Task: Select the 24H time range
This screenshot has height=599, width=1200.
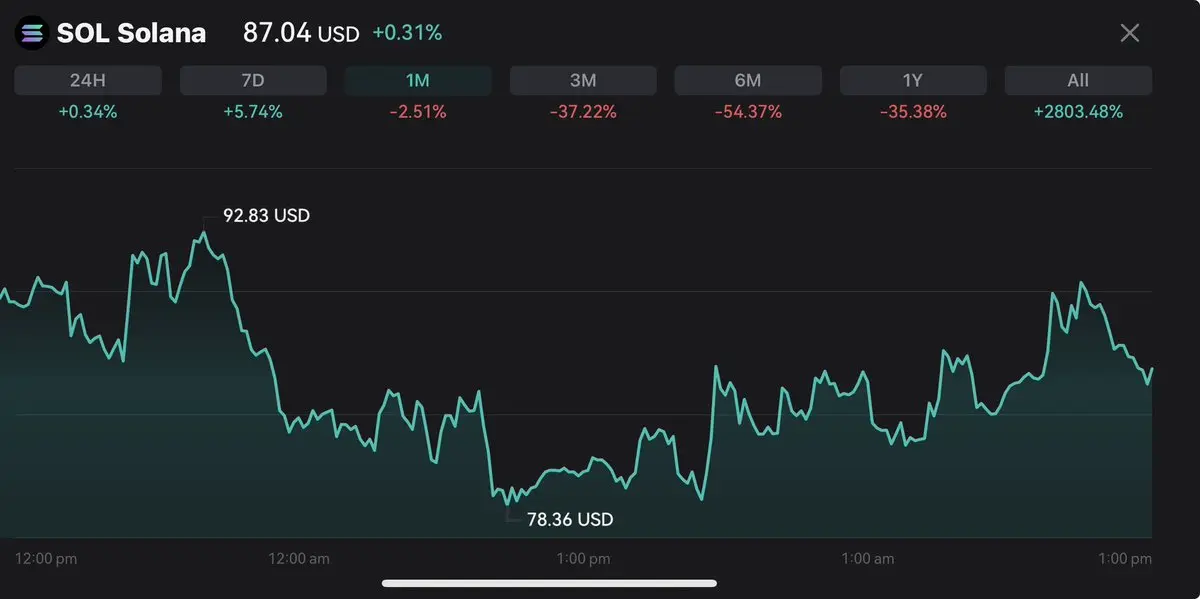Action: [x=88, y=81]
